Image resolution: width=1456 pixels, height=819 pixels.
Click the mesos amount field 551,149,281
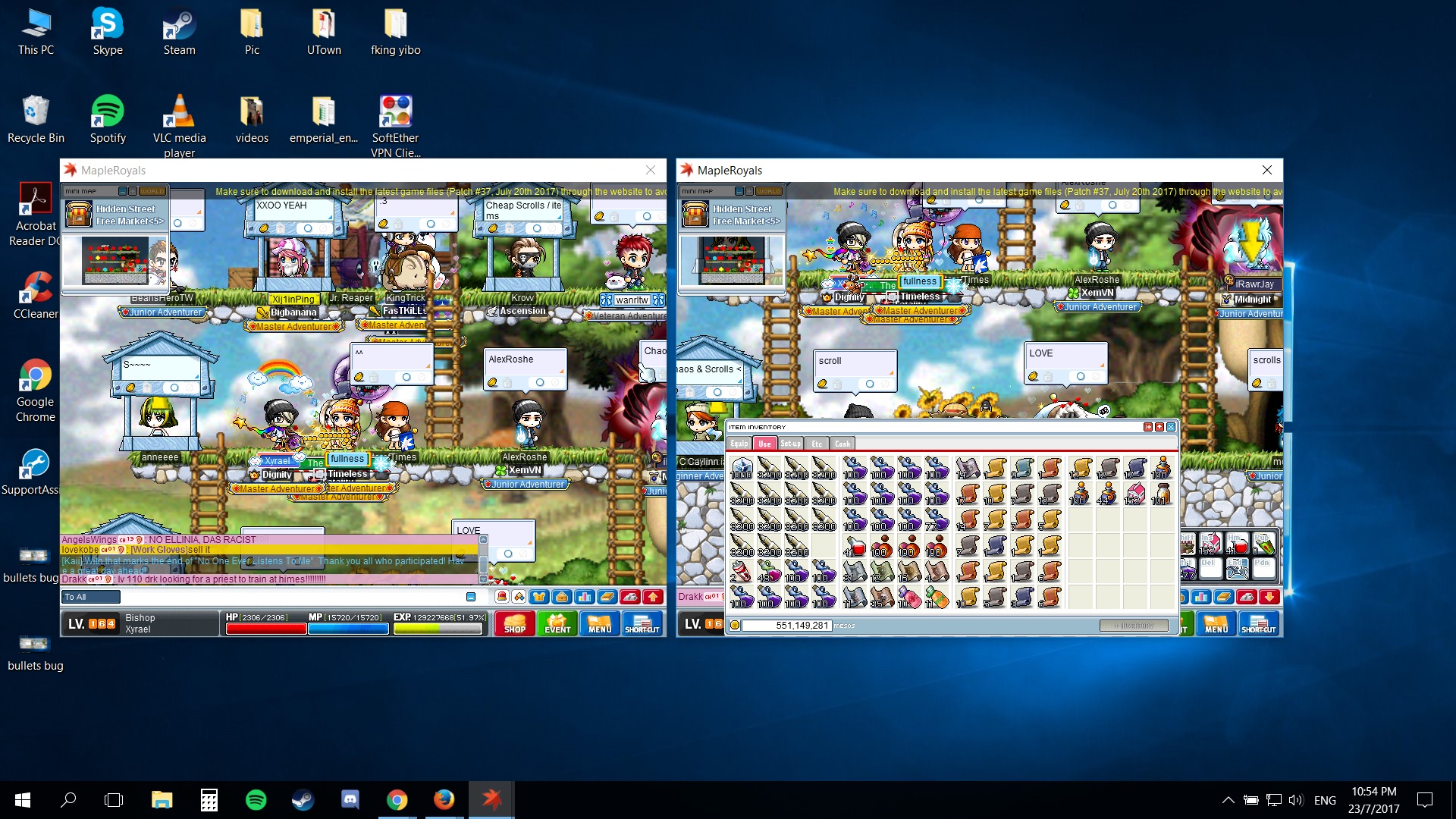click(786, 626)
